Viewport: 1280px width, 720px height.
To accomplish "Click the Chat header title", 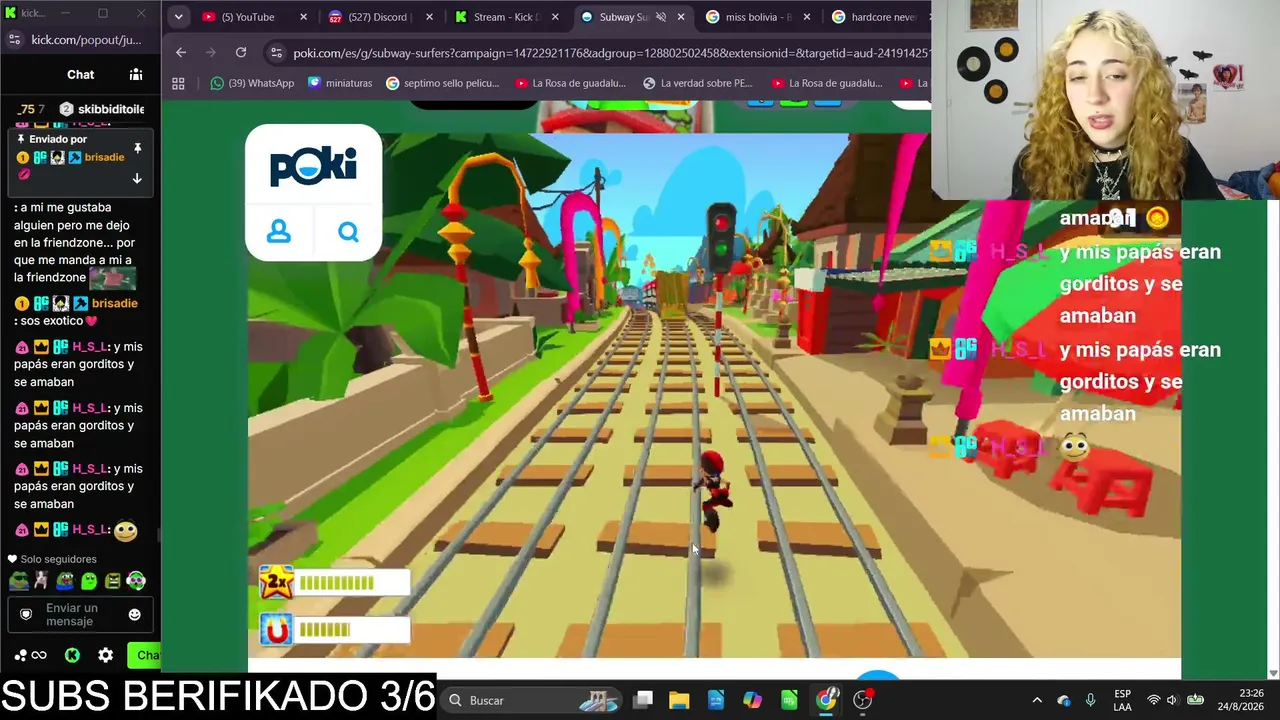I will pyautogui.click(x=80, y=74).
